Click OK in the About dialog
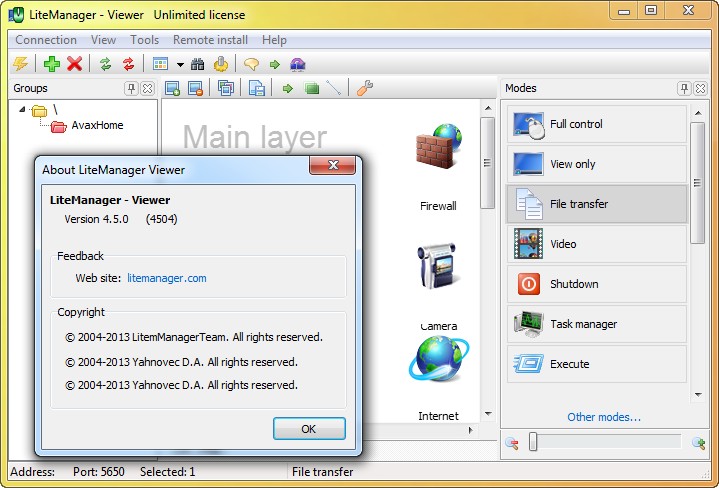 coord(309,429)
